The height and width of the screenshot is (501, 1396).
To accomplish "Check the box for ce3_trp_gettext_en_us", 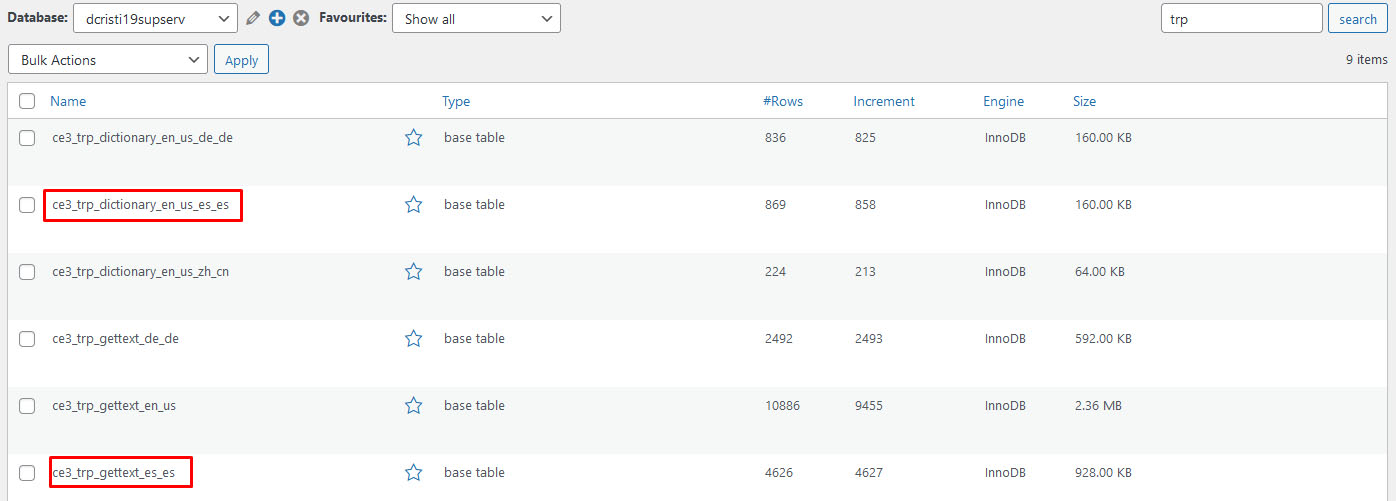I will 27,406.
